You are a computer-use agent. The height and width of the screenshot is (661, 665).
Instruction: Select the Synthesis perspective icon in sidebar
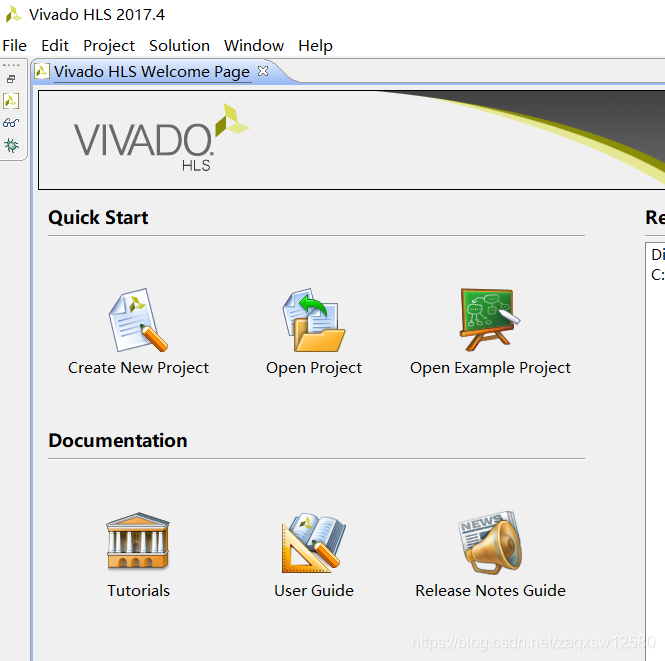pyautogui.click(x=11, y=101)
